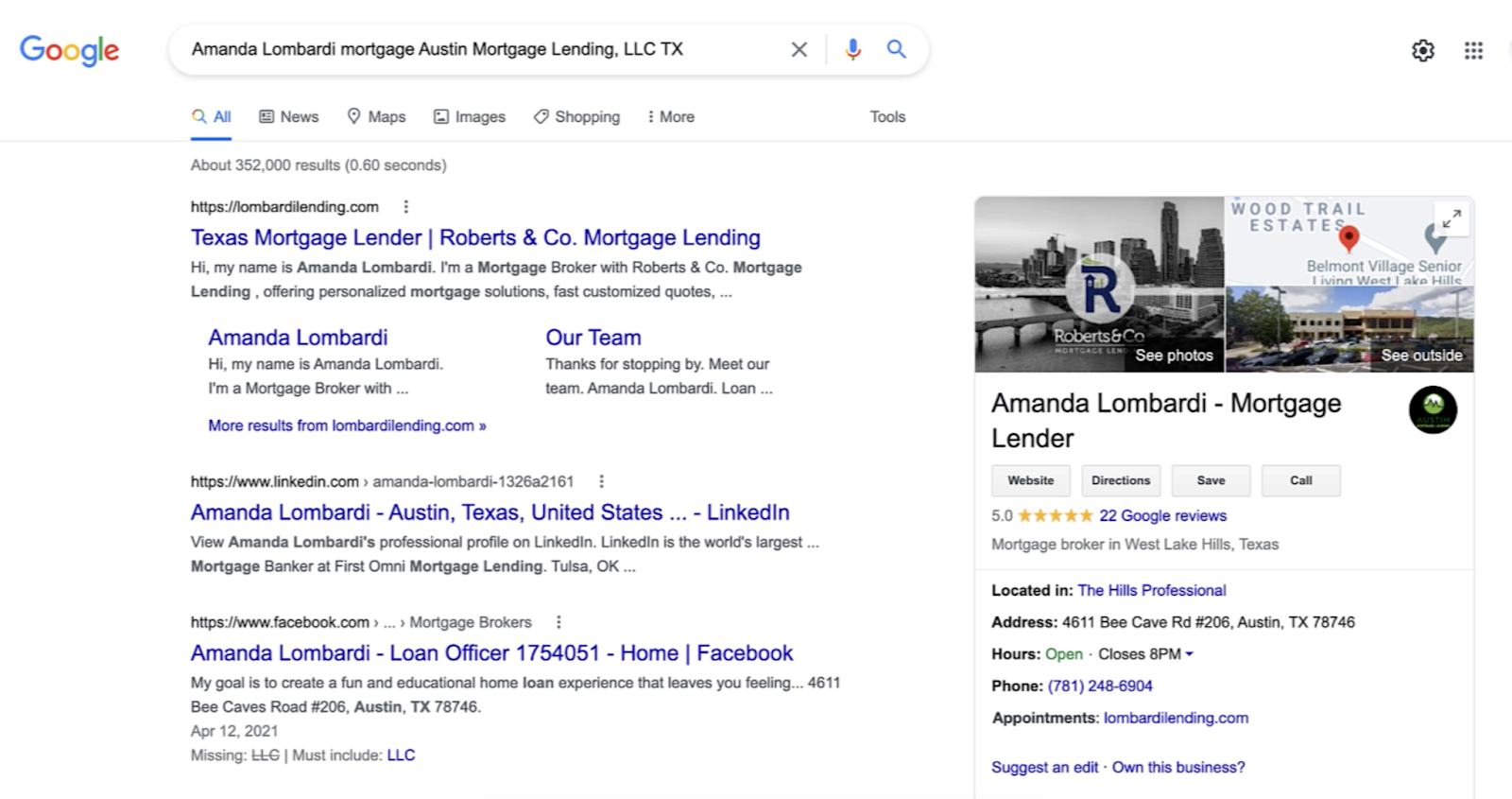
Task: Switch to the News tab
Action: coord(289,117)
